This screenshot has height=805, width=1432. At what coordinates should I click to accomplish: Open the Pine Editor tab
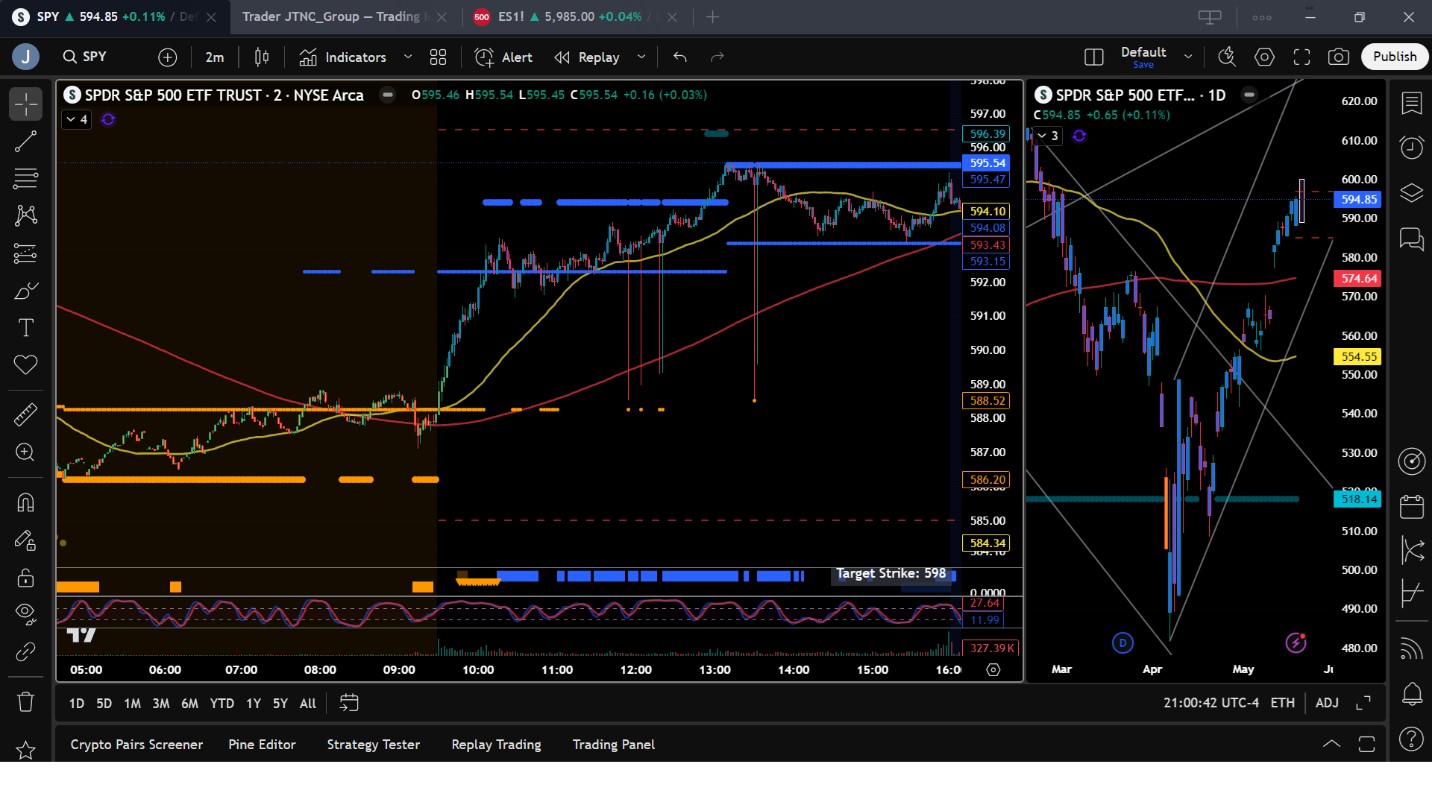[x=262, y=744]
